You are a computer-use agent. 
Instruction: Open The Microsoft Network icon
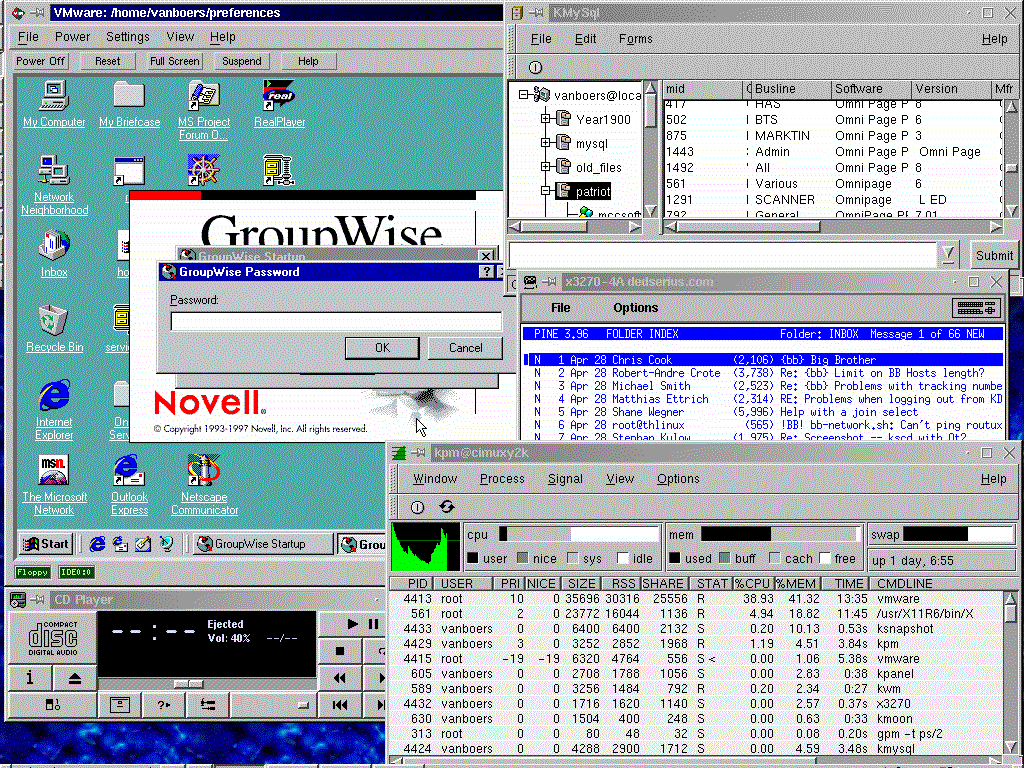54,485
